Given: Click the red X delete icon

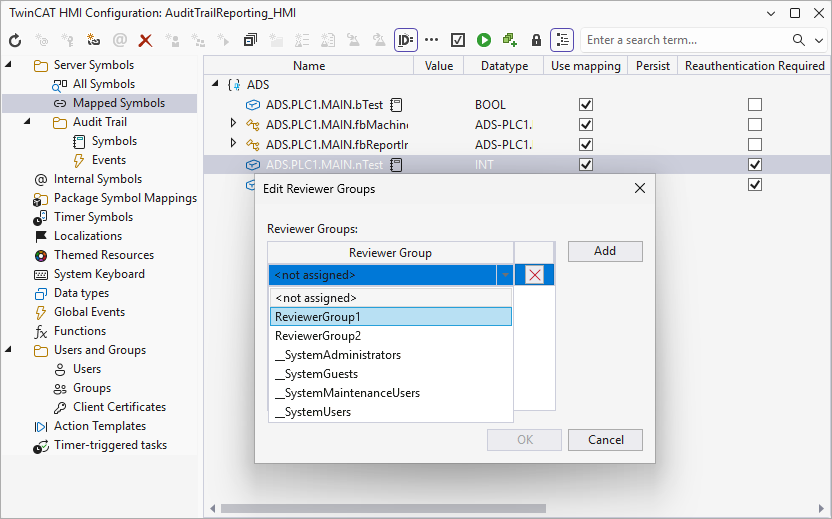Looking at the screenshot, I should (x=145, y=40).
